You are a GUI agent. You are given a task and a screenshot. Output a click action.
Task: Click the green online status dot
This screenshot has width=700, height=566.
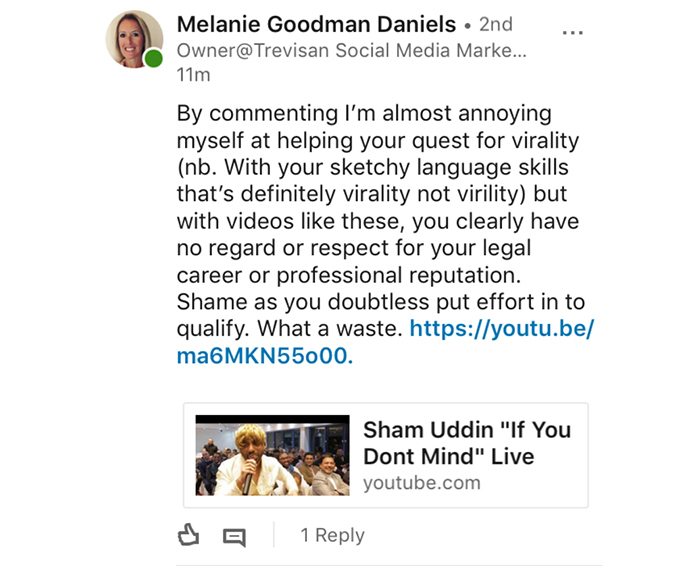154,58
